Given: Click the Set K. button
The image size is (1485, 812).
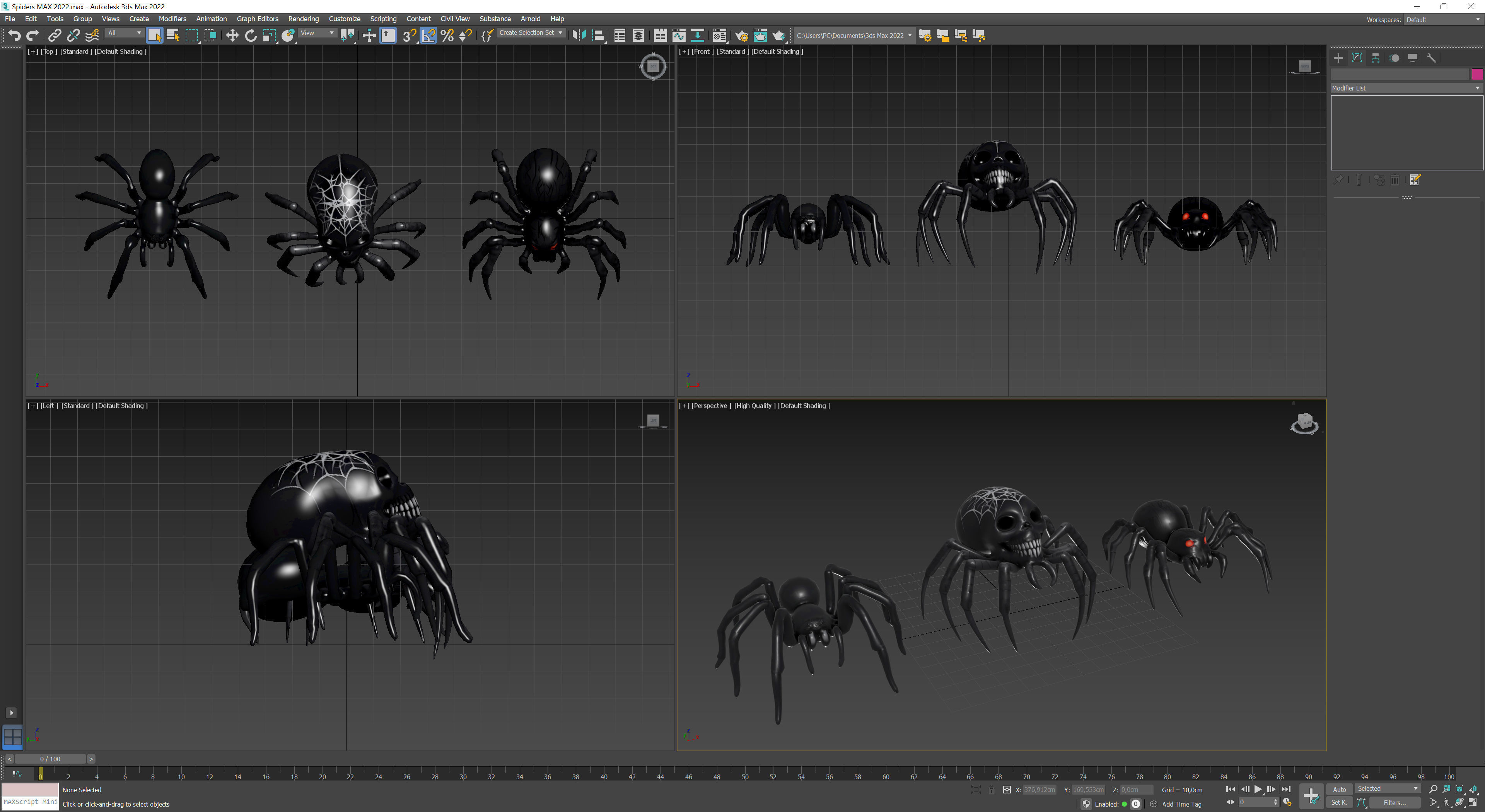Looking at the screenshot, I should coord(1339,803).
